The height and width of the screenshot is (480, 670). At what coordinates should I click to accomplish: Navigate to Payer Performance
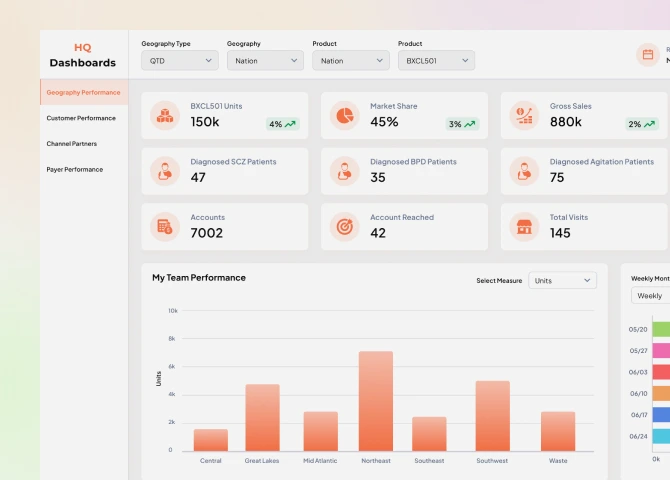[75, 170]
